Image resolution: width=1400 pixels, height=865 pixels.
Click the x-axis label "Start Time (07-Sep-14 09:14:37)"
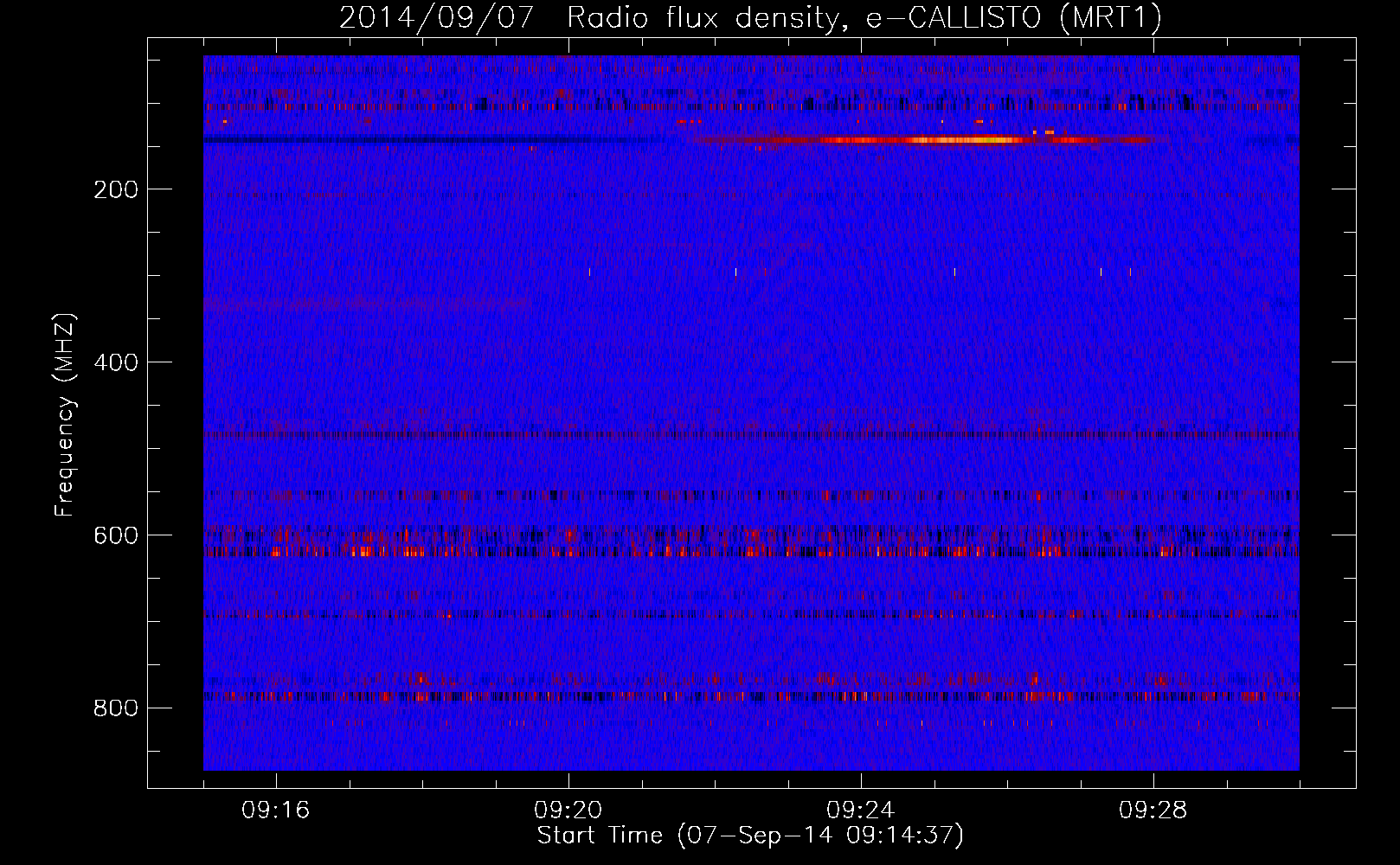750,836
